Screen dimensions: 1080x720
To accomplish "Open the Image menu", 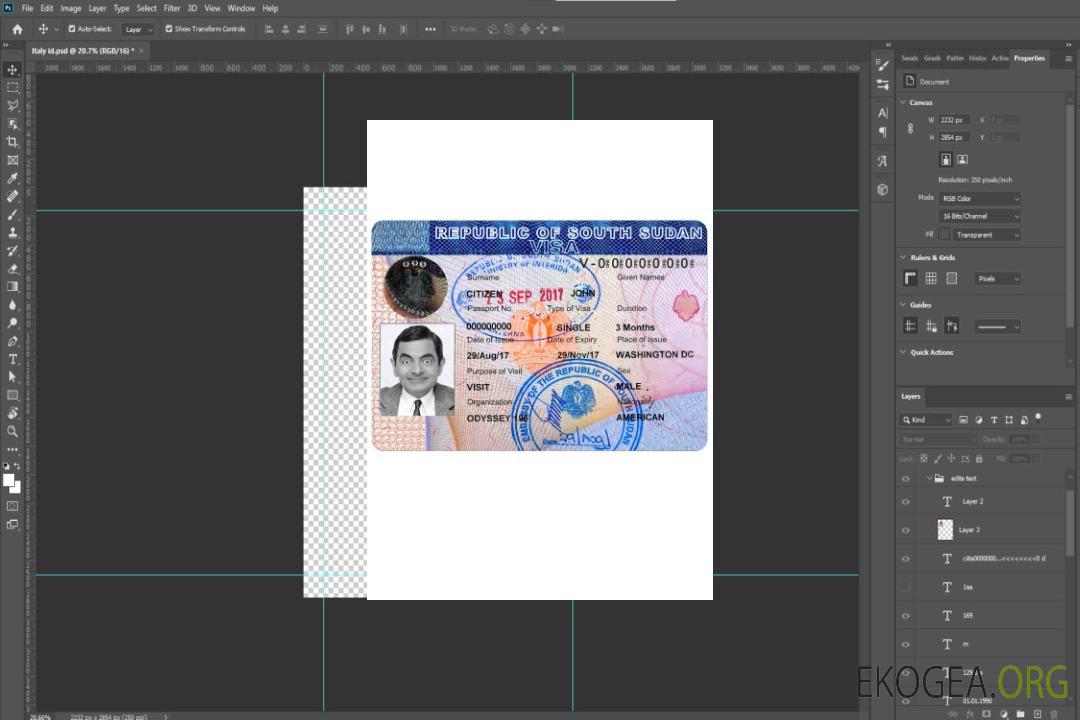I will click(70, 8).
